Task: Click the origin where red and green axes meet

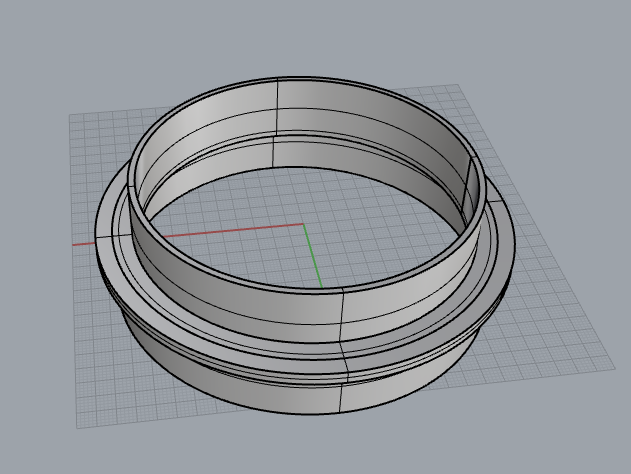Action: [303, 224]
